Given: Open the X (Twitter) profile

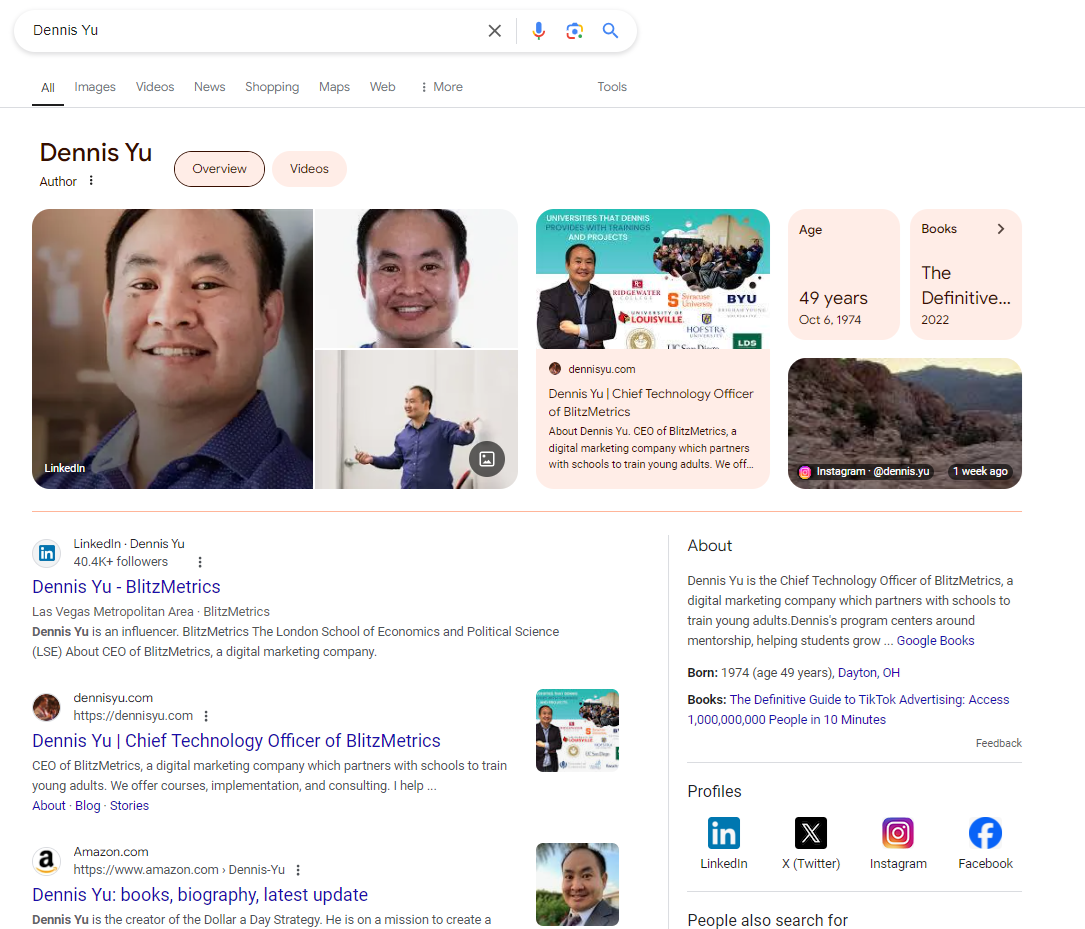Looking at the screenshot, I should point(810,833).
